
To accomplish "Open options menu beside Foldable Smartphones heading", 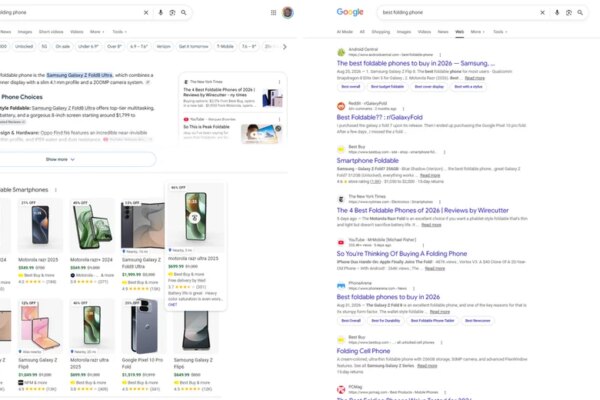I will 55,190.
